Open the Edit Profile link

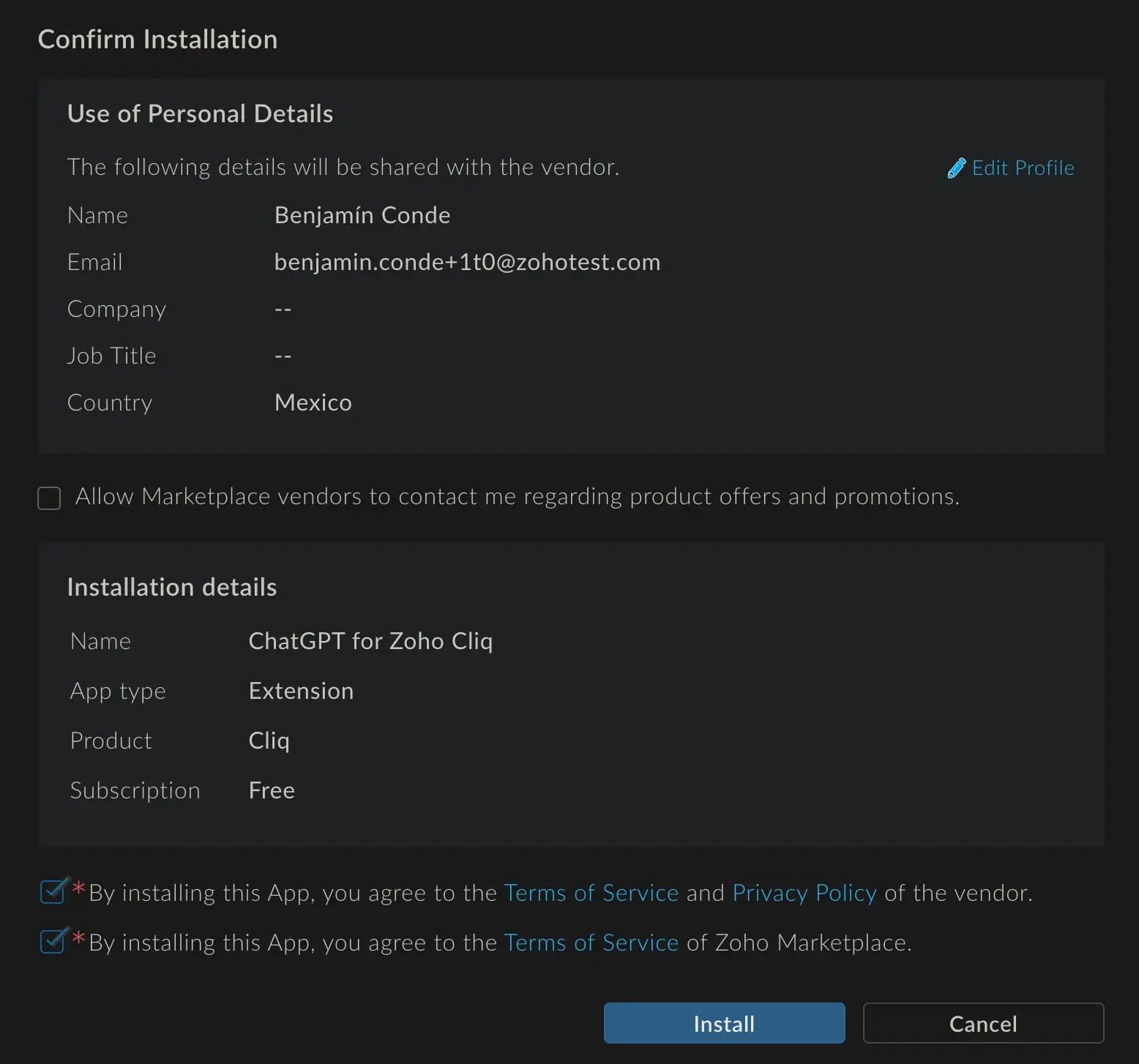pyautogui.click(x=1023, y=168)
